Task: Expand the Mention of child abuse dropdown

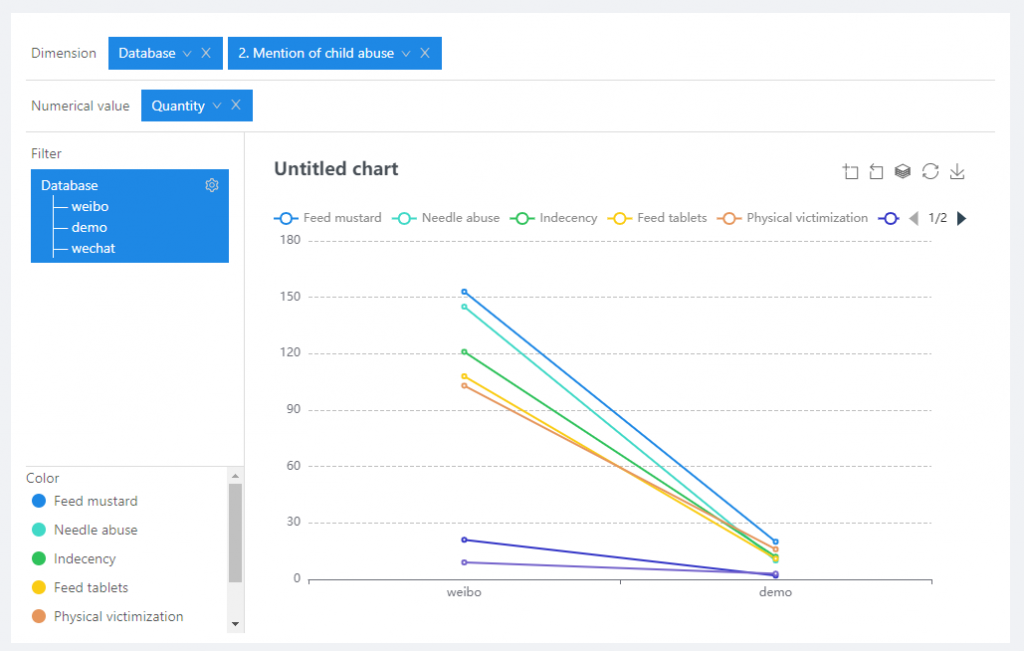Action: [406, 53]
